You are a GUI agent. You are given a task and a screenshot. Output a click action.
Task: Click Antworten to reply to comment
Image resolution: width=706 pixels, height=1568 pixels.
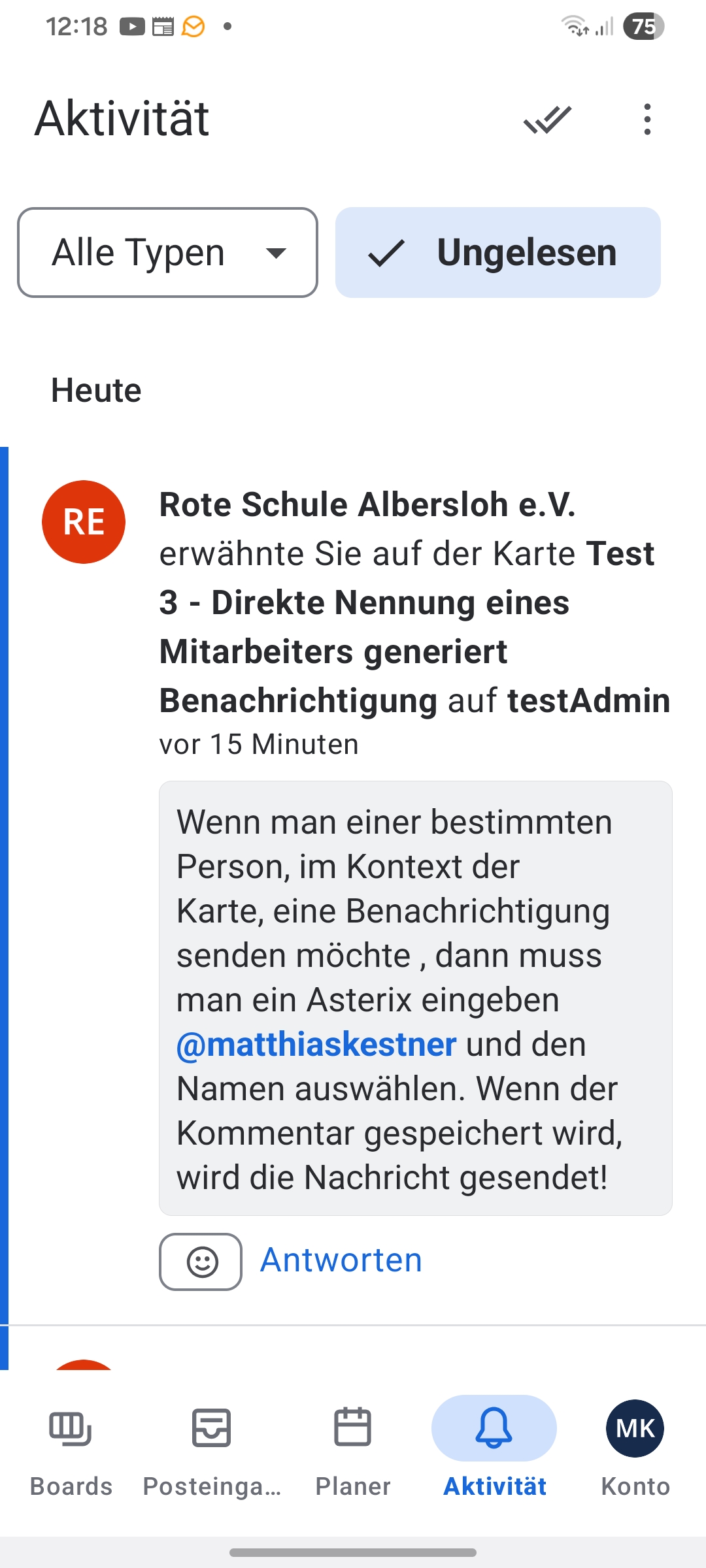click(x=341, y=1260)
